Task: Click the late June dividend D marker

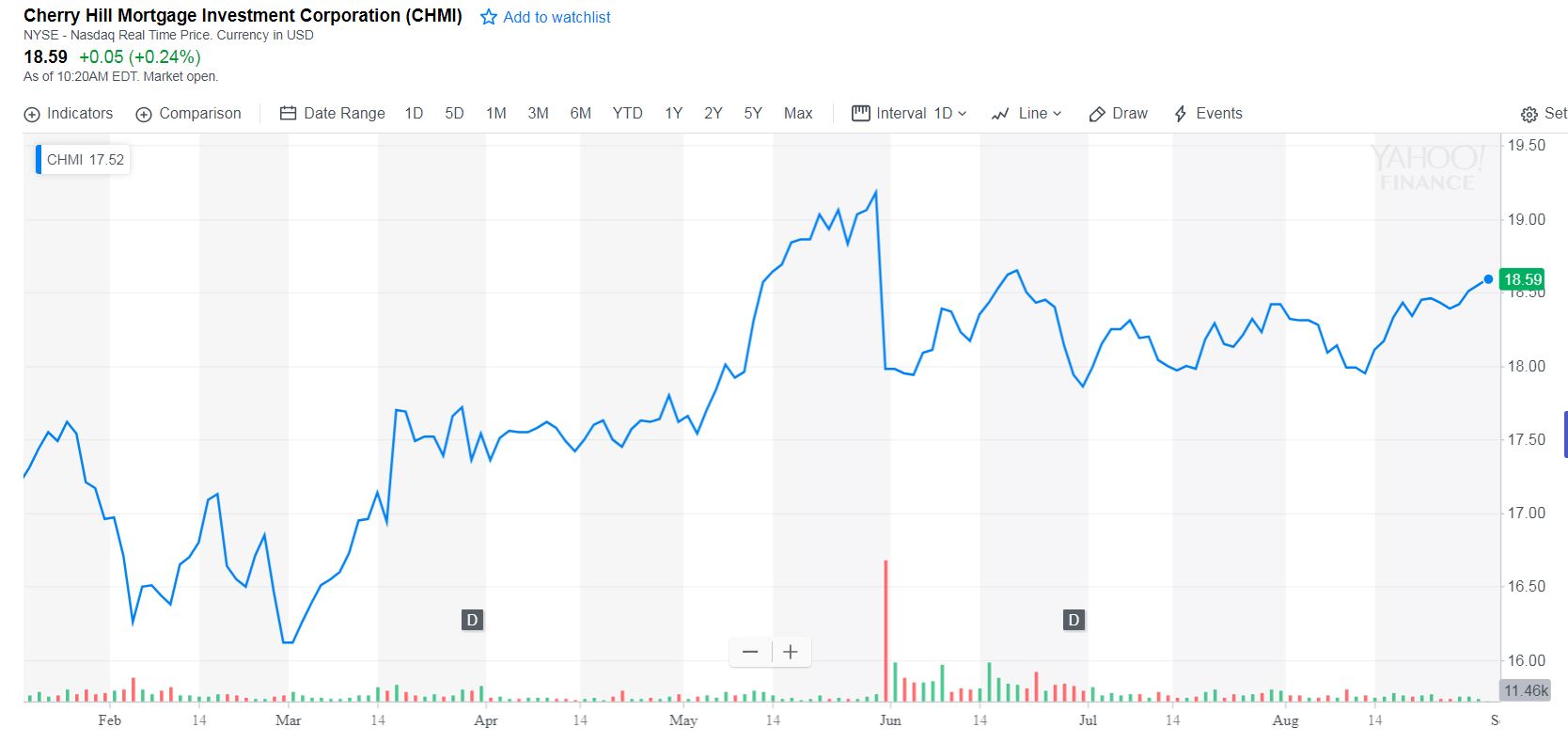Action: click(1074, 620)
